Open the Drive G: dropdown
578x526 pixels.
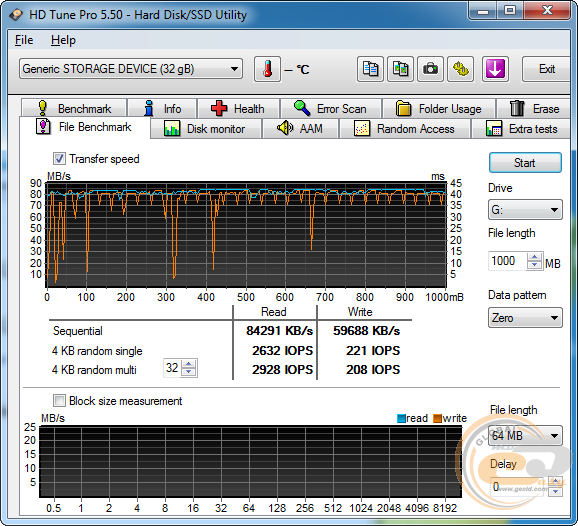(x=525, y=210)
